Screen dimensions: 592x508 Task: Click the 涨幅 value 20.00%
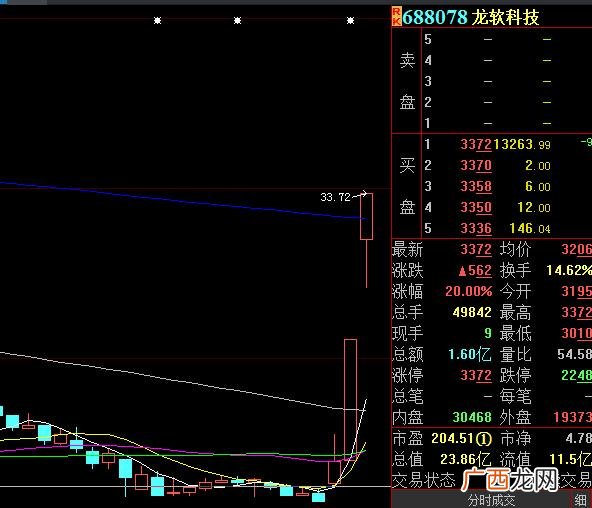point(469,291)
